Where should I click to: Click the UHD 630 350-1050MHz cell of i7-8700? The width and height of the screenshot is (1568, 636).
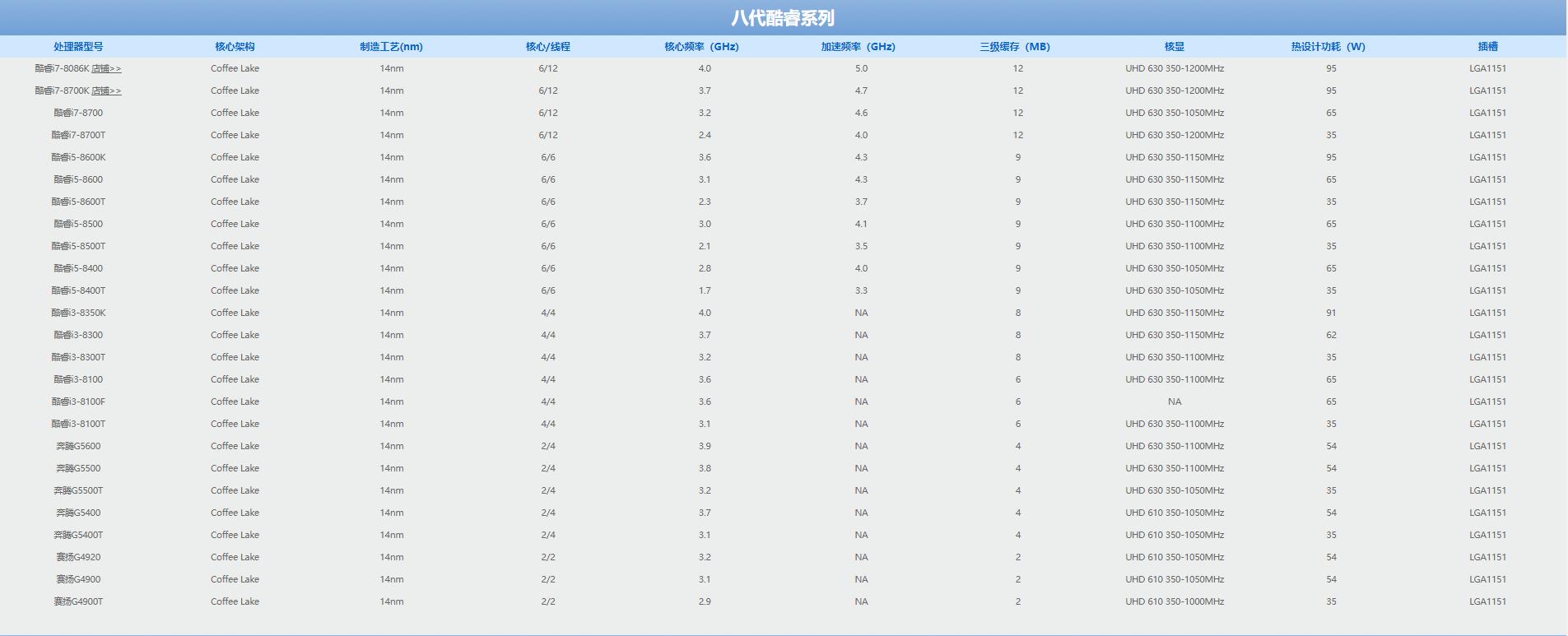[1175, 113]
